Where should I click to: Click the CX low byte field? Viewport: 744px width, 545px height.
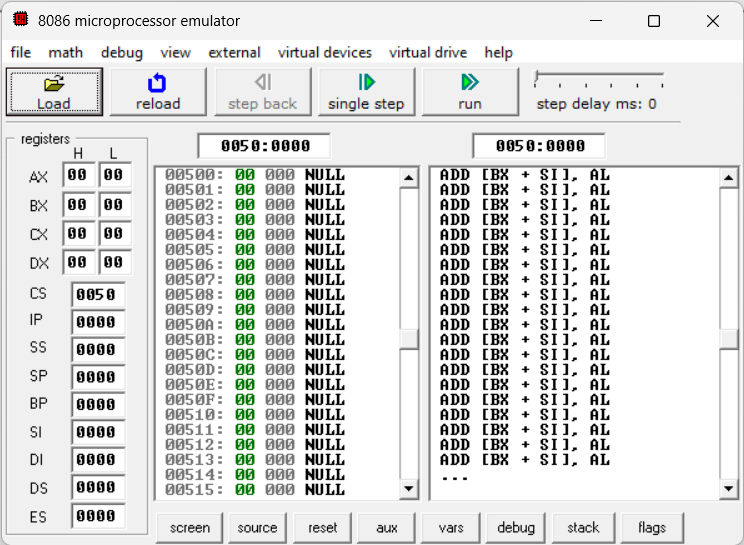coord(114,233)
